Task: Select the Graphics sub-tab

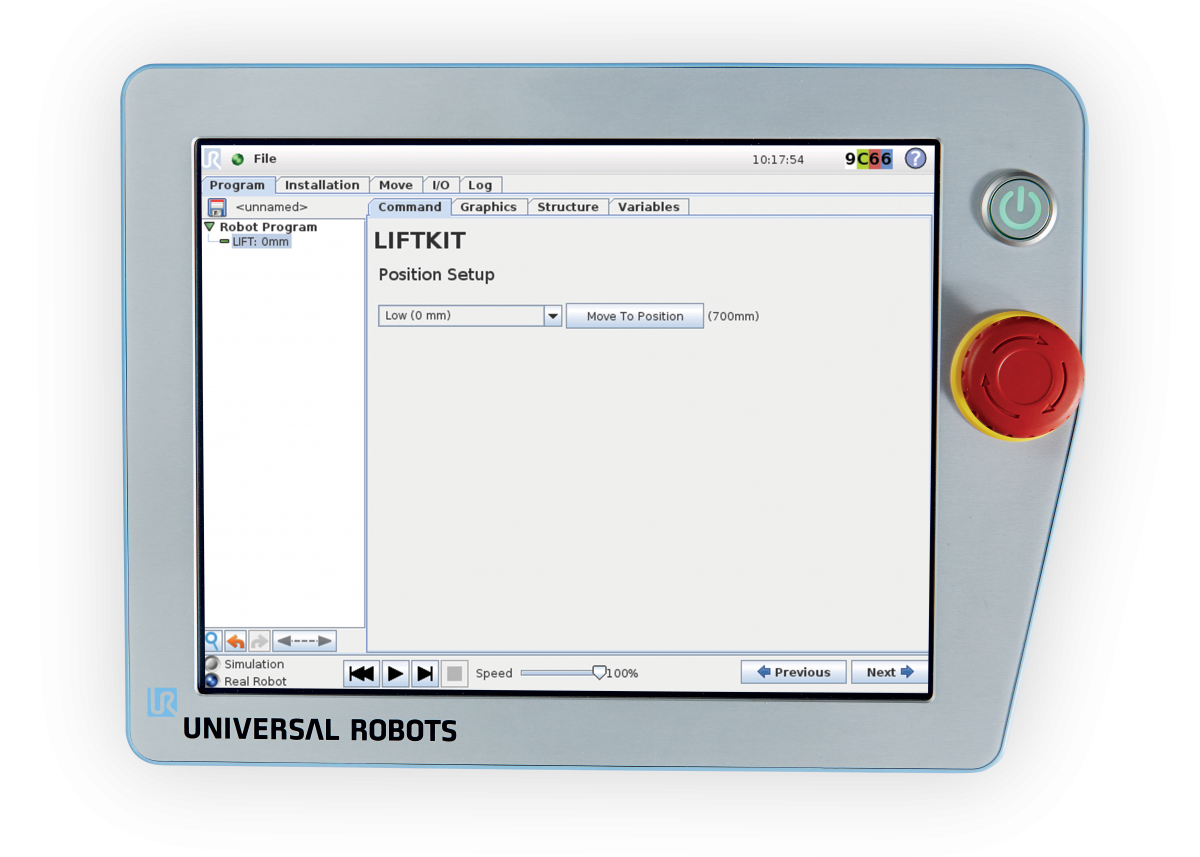Action: 489,207
